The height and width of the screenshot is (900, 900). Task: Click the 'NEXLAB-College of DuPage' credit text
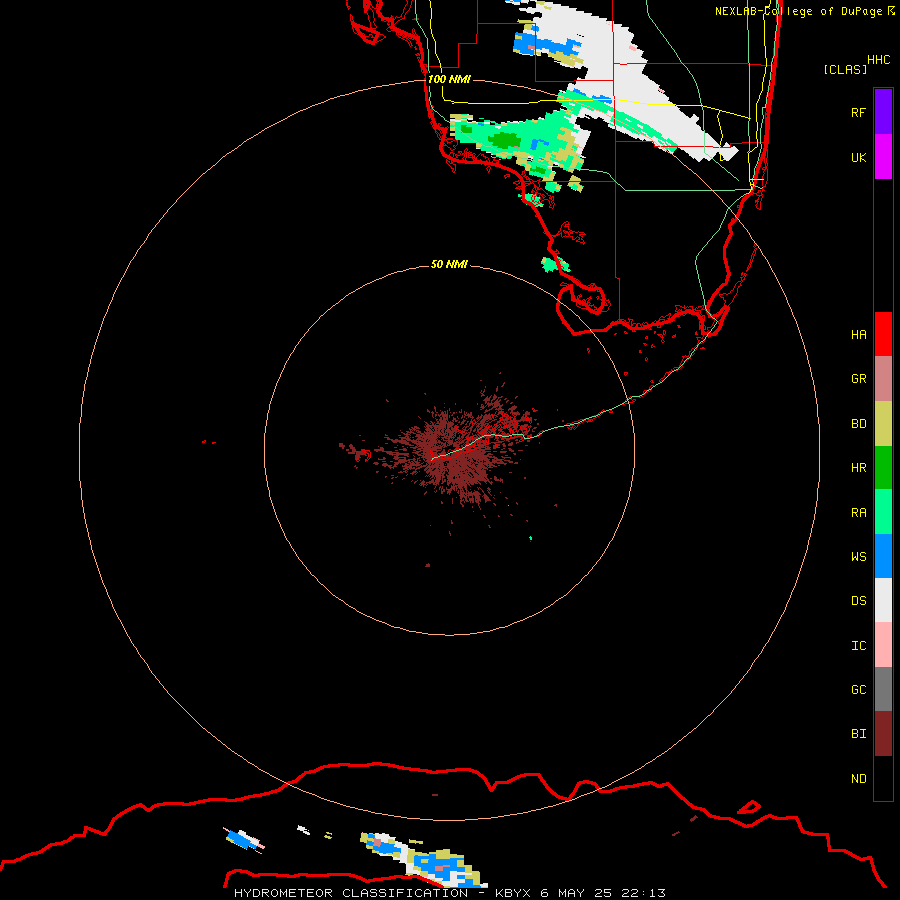(x=799, y=11)
